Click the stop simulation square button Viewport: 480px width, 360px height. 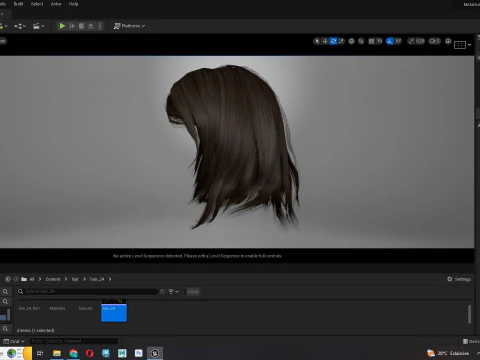(81, 26)
